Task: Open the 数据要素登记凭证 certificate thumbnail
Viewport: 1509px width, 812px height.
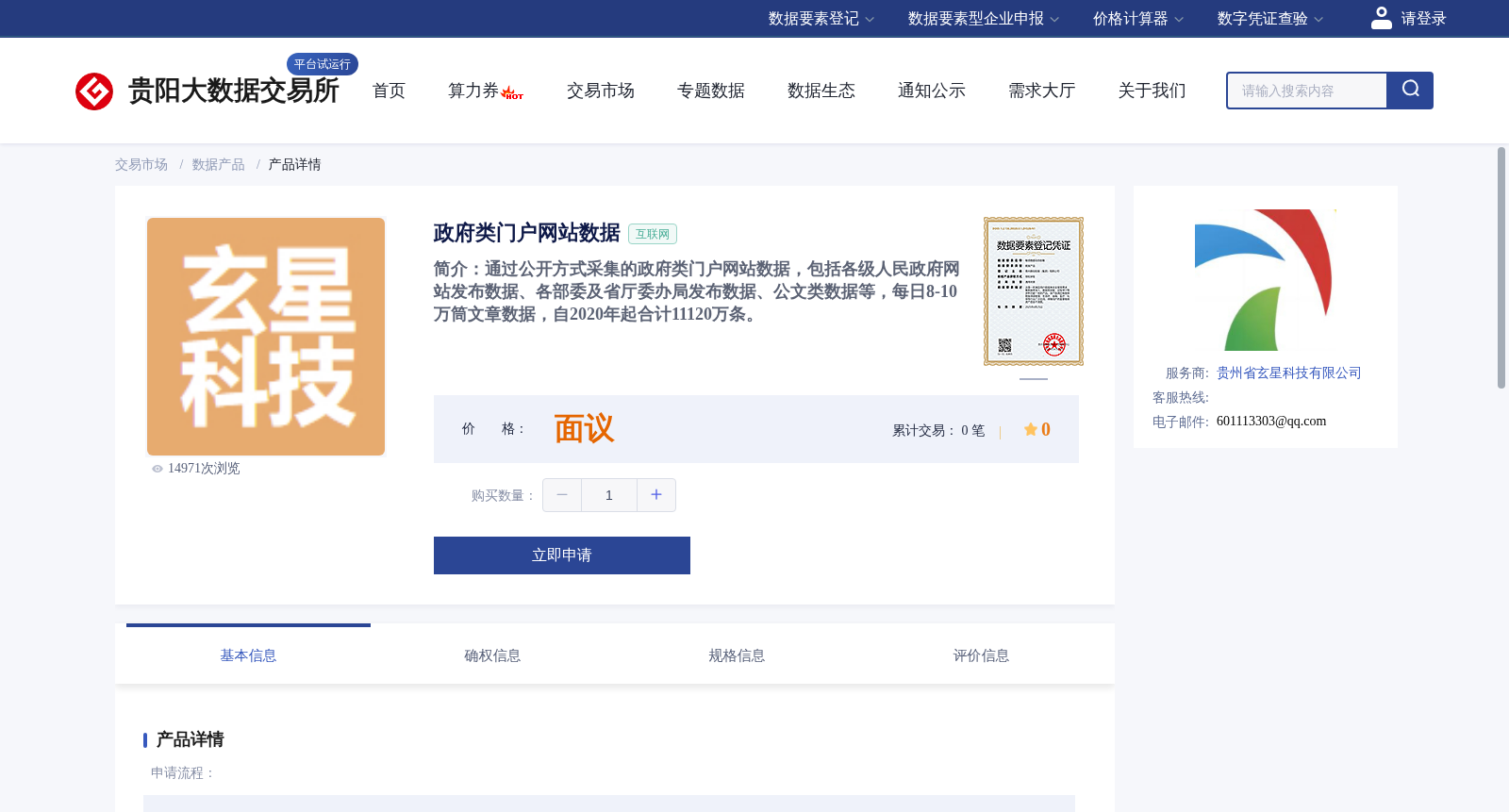Action: [1034, 291]
